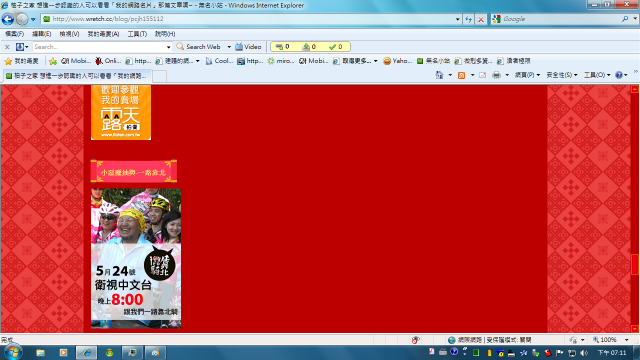Open the Cool... bookmark
The height and width of the screenshot is (360, 640).
tap(219, 61)
